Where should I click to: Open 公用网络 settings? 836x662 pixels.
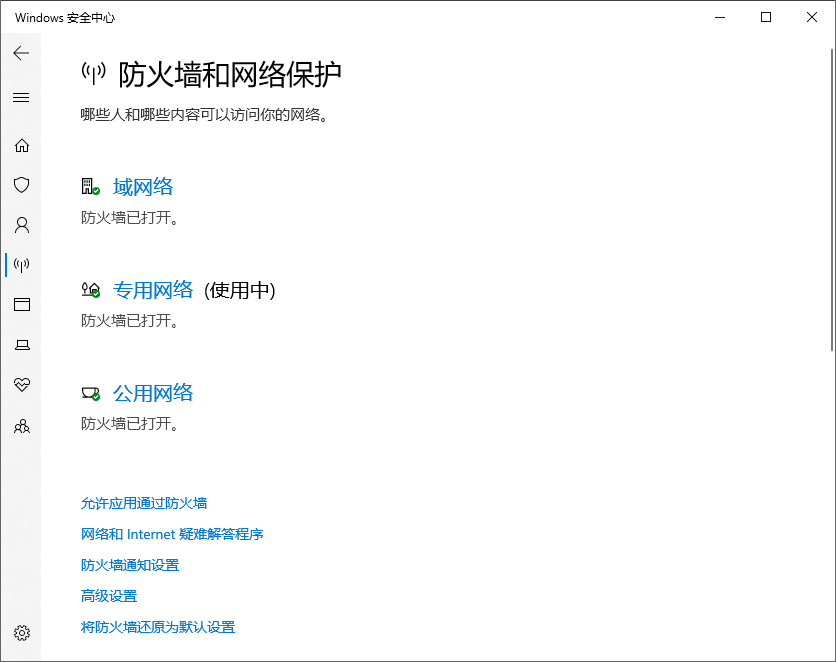[153, 393]
